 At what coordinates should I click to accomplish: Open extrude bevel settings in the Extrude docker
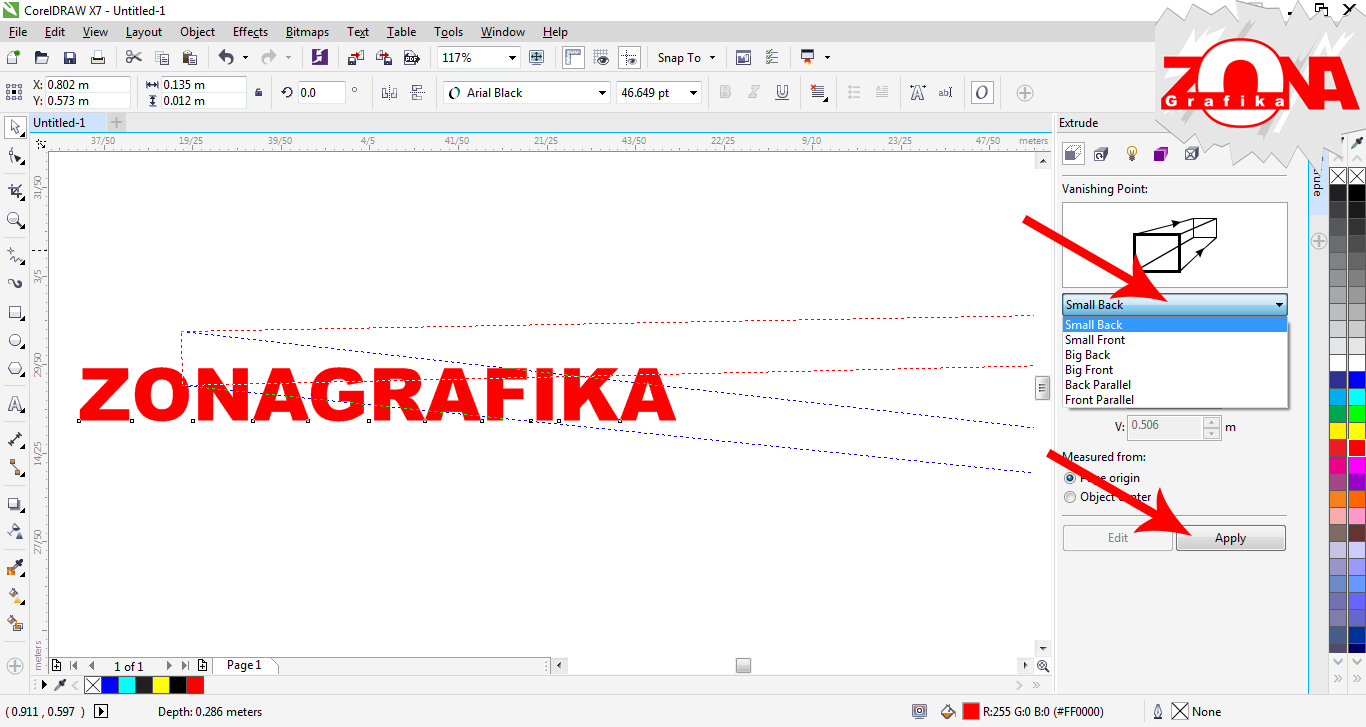1191,153
